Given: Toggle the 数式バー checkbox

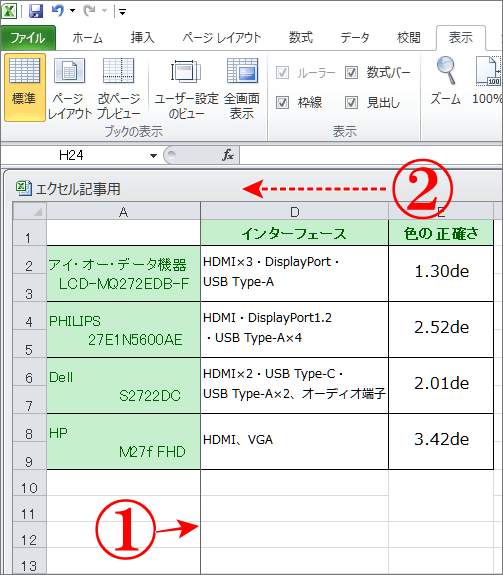Looking at the screenshot, I should pos(351,72).
